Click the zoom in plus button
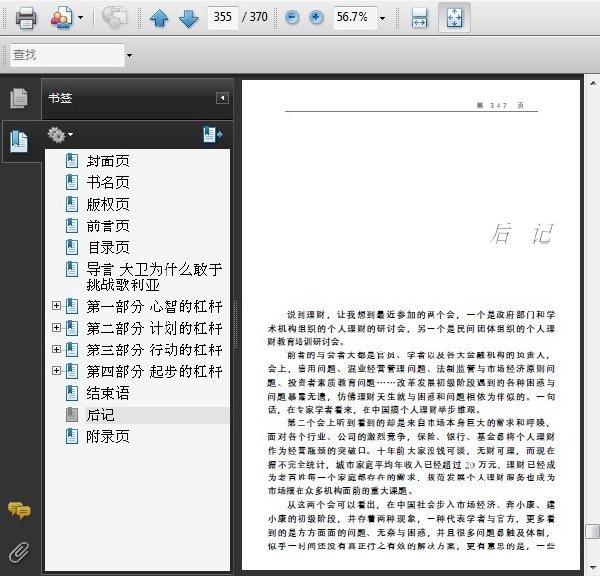 click(316, 17)
